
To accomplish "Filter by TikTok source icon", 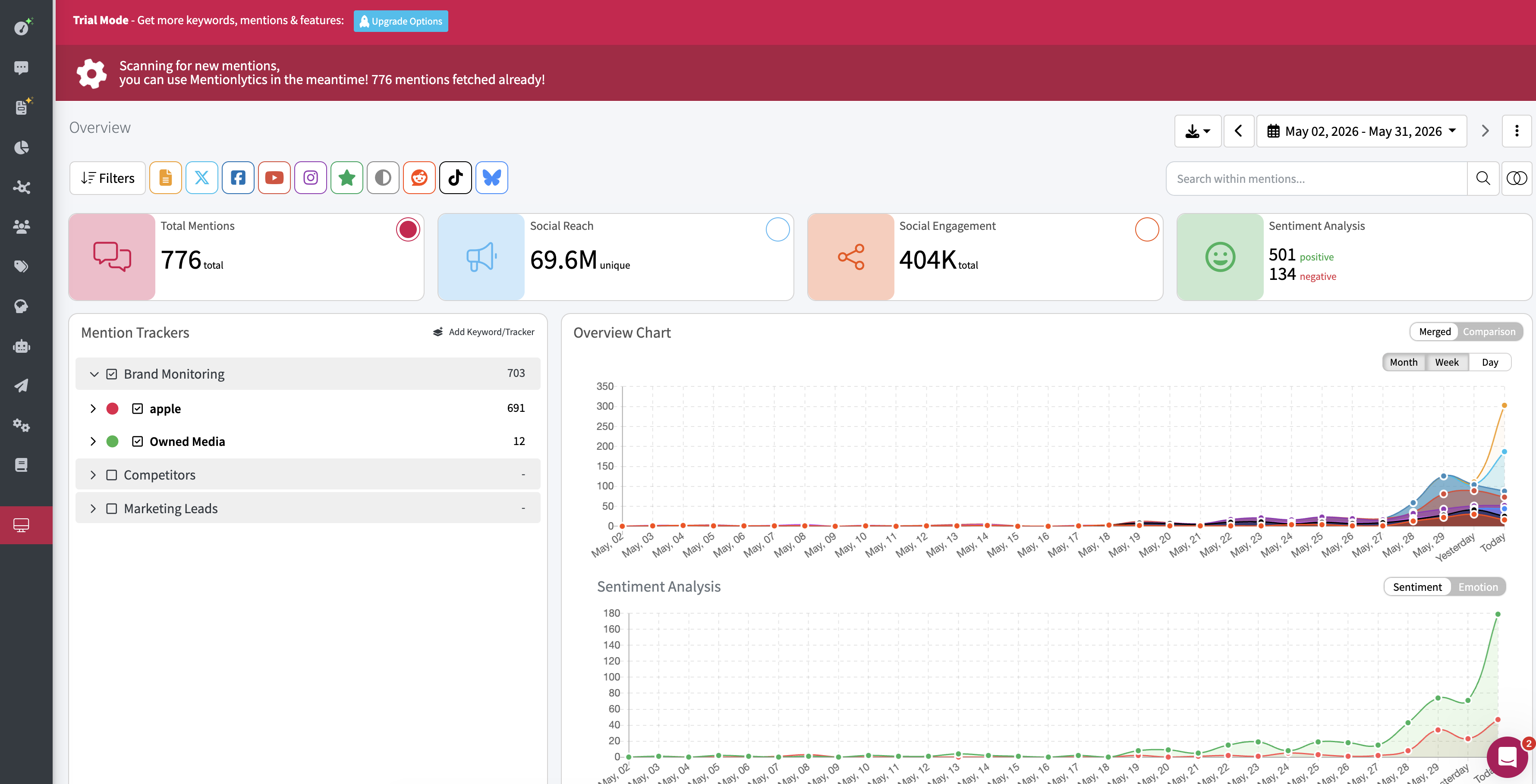I will [456, 178].
